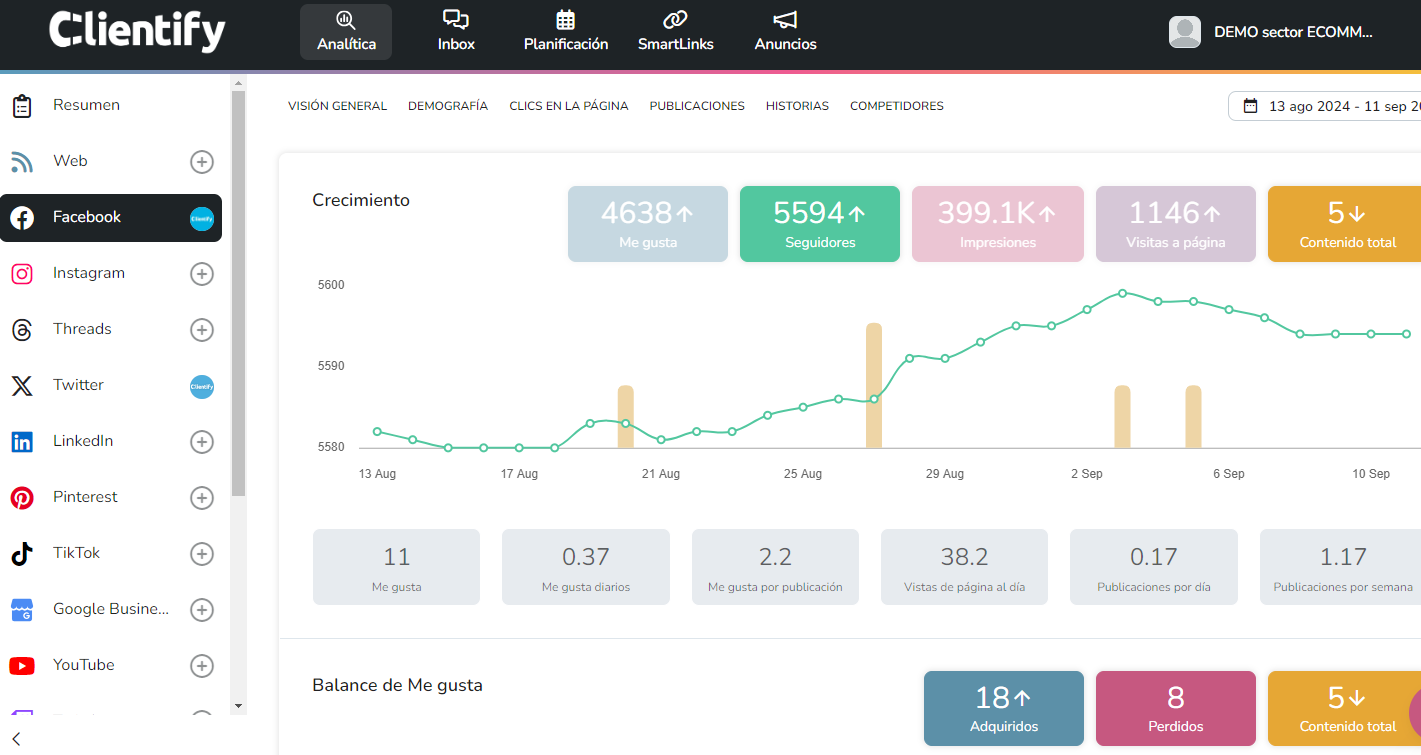Connect a Threads account with the plus button
This screenshot has height=755, width=1421.
pos(202,330)
